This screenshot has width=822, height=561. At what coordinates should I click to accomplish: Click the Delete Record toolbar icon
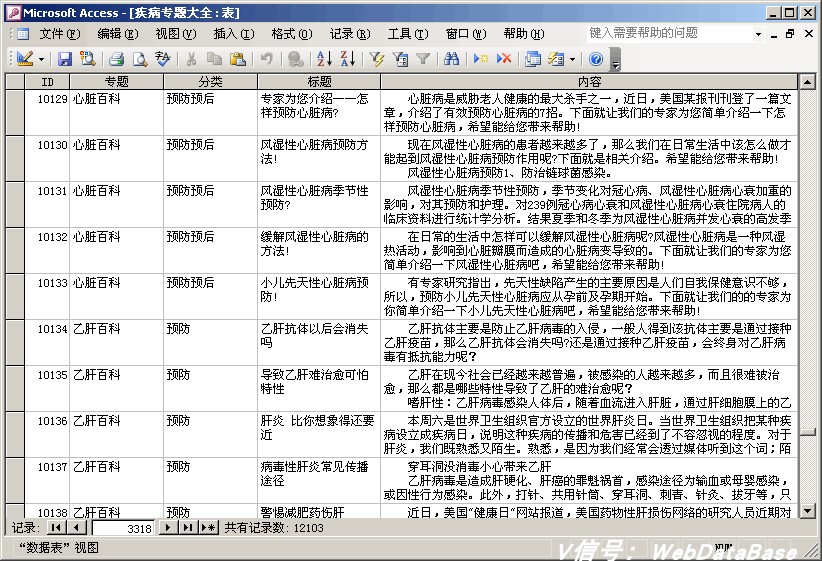point(504,59)
